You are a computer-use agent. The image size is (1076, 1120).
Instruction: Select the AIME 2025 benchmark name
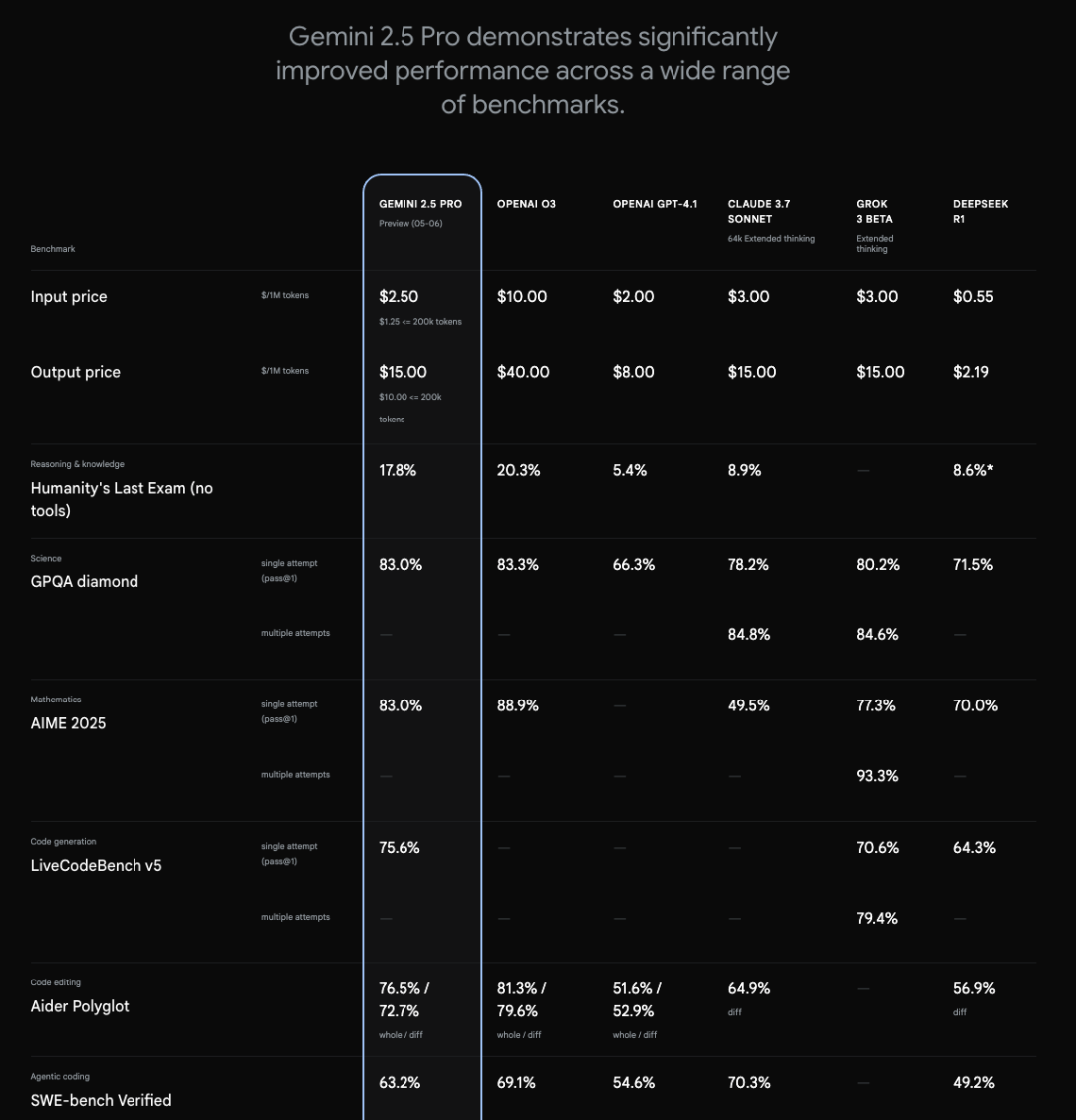68,723
